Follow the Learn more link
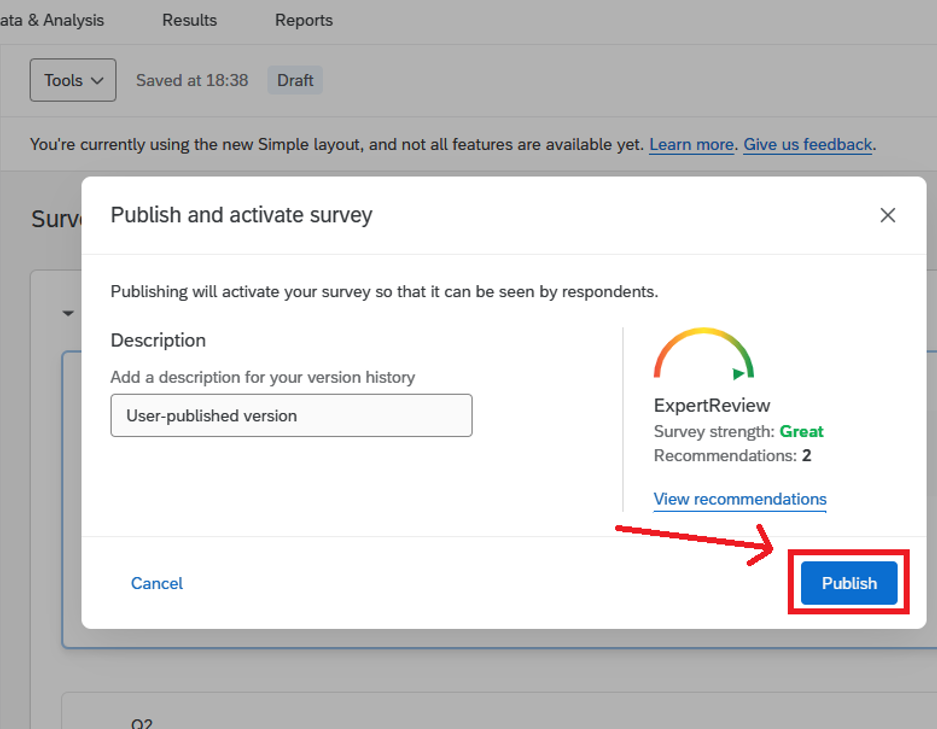937x729 pixels. [x=691, y=145]
